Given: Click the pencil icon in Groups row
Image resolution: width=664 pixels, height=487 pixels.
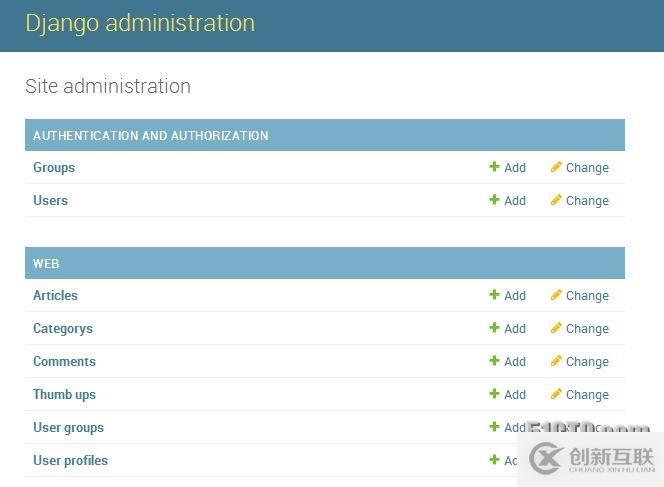Looking at the screenshot, I should tap(556, 167).
